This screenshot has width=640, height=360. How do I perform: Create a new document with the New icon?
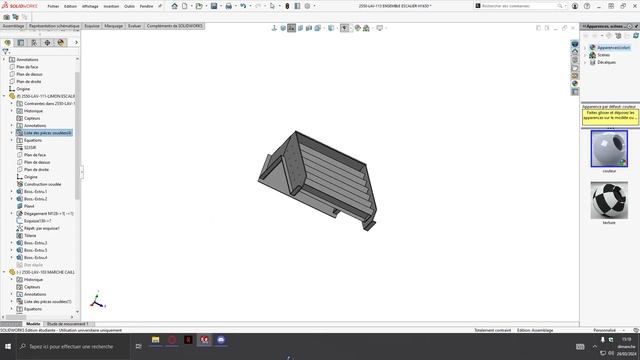tap(184, 6)
